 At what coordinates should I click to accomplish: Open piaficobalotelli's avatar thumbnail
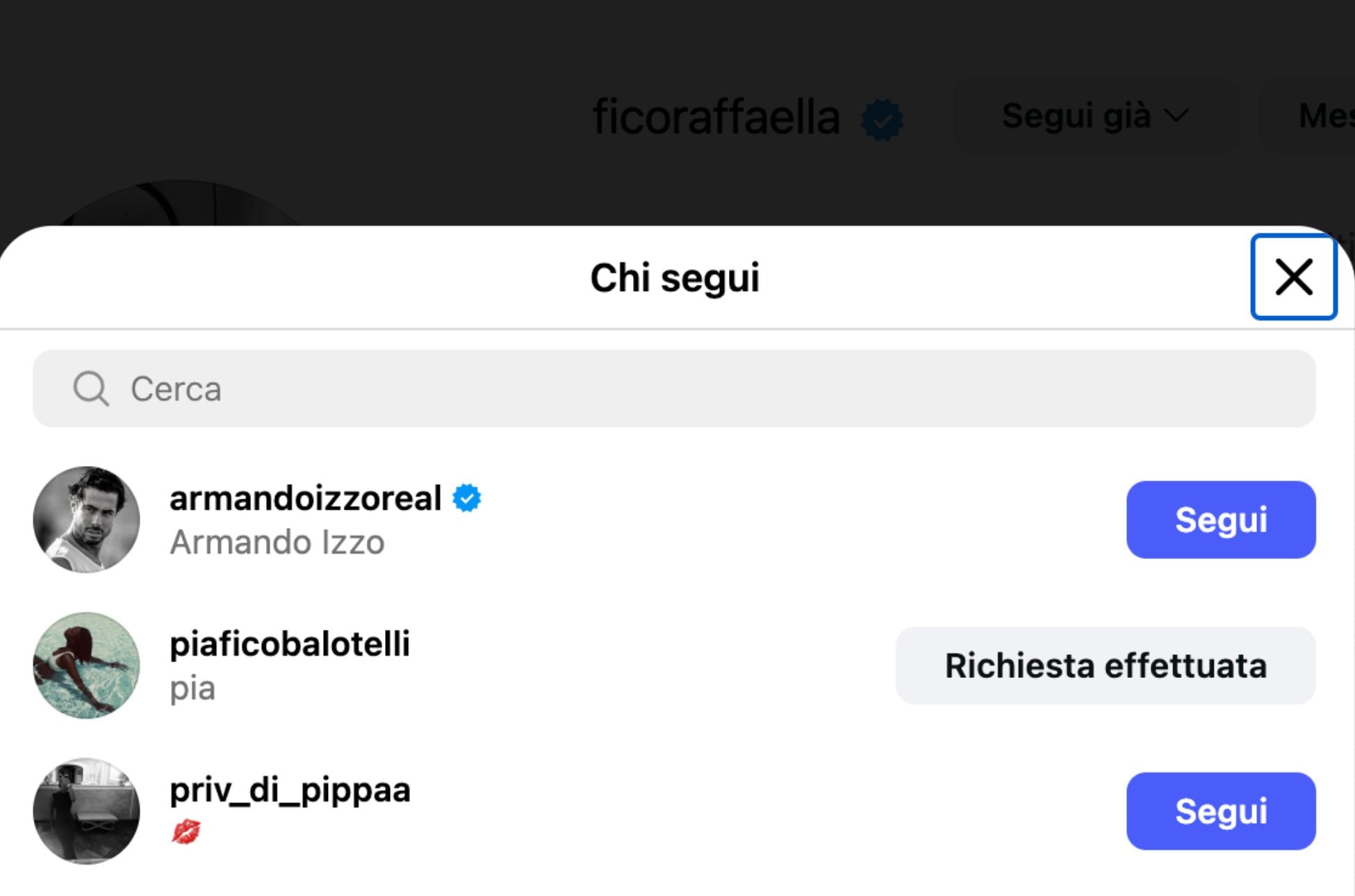click(x=86, y=665)
